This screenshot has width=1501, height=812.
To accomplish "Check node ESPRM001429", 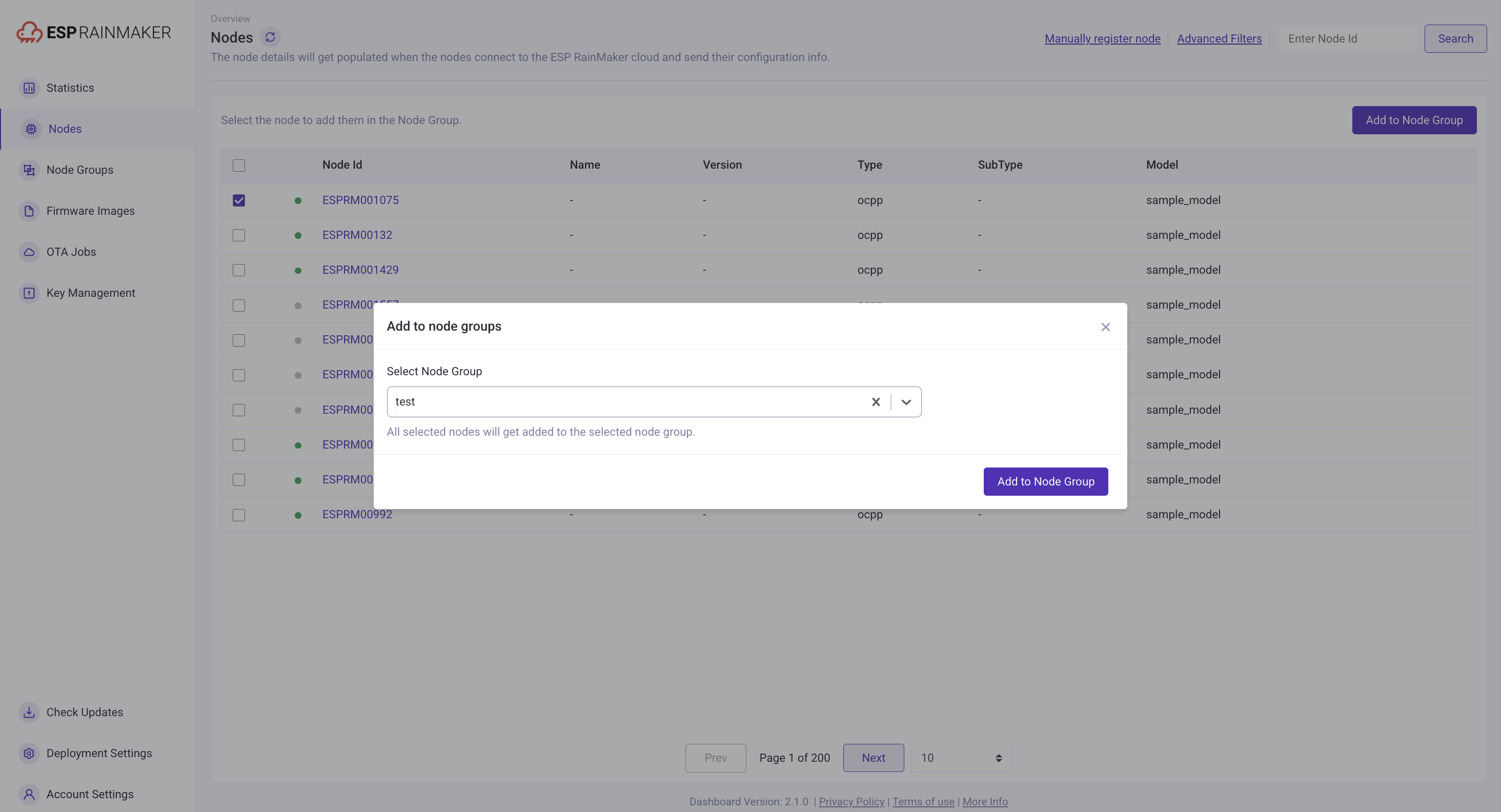I will (x=239, y=270).
